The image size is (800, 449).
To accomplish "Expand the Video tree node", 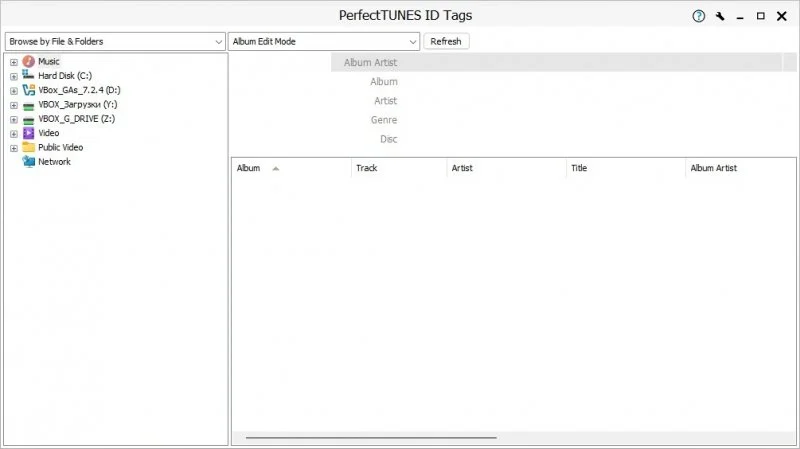I will click(14, 134).
